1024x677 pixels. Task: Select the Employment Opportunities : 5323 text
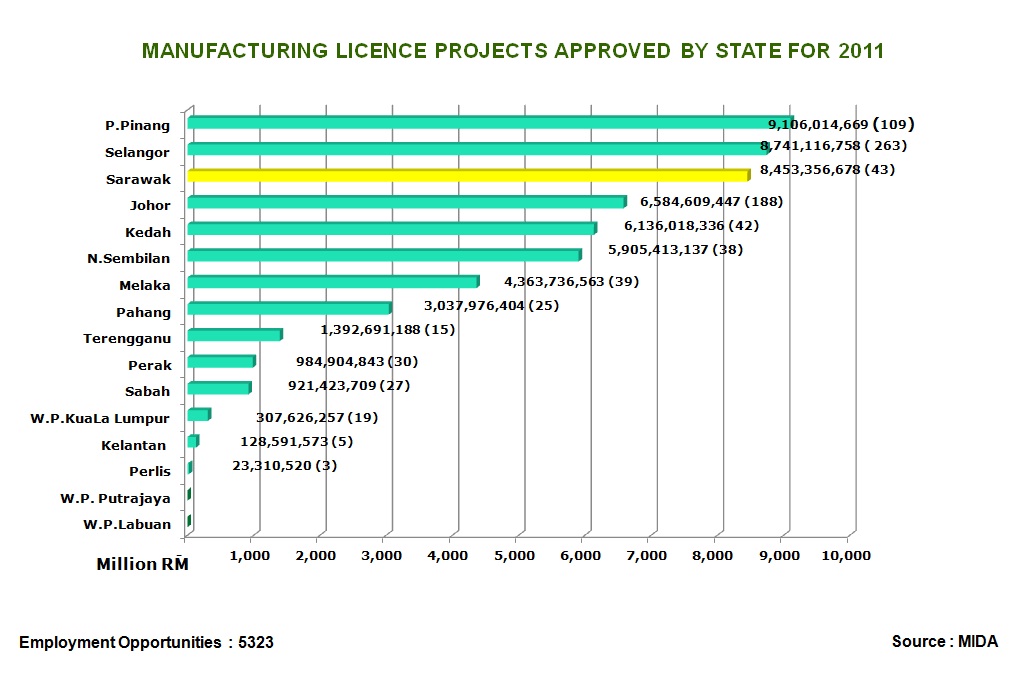click(146, 642)
